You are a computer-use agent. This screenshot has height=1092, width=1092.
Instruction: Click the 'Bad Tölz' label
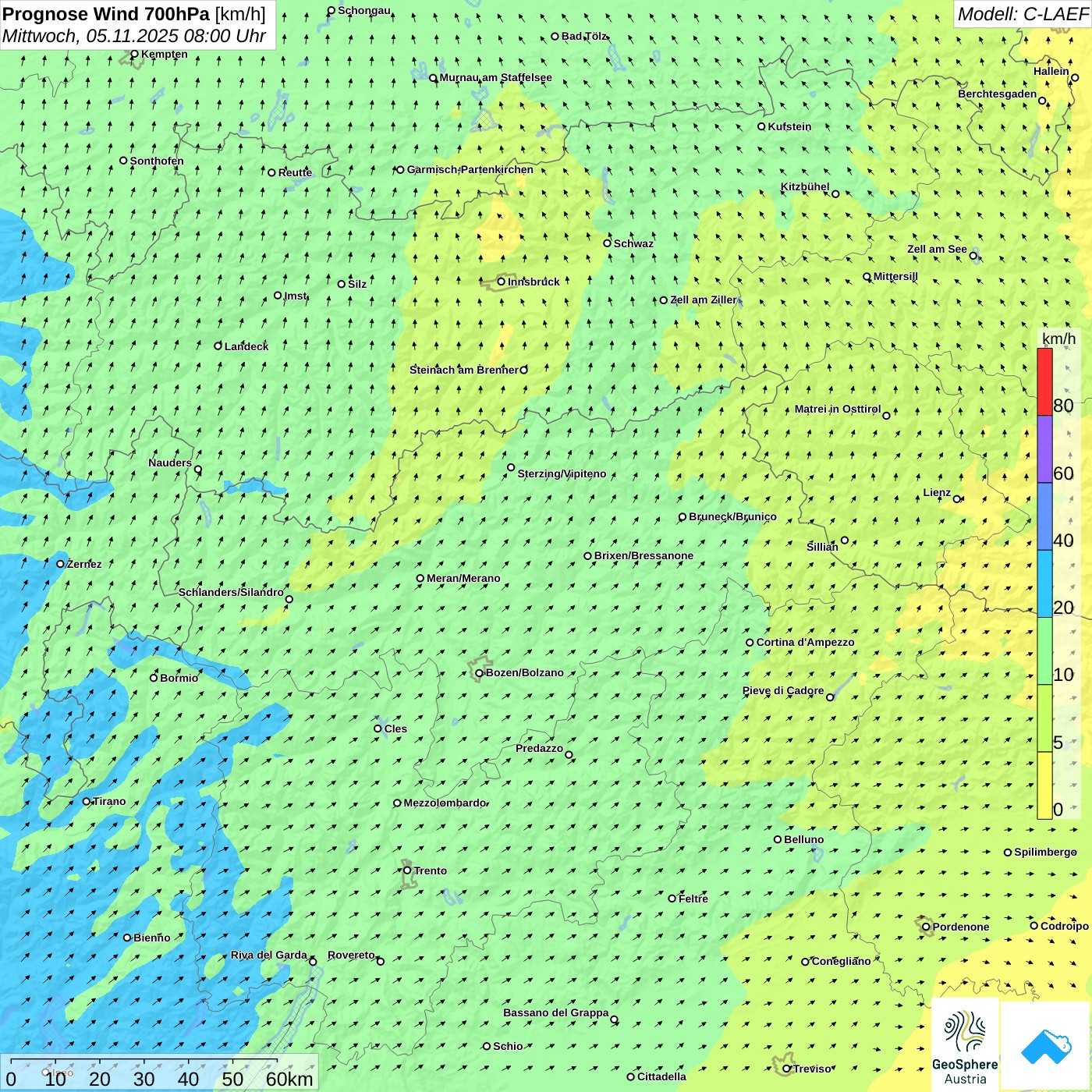pos(584,36)
